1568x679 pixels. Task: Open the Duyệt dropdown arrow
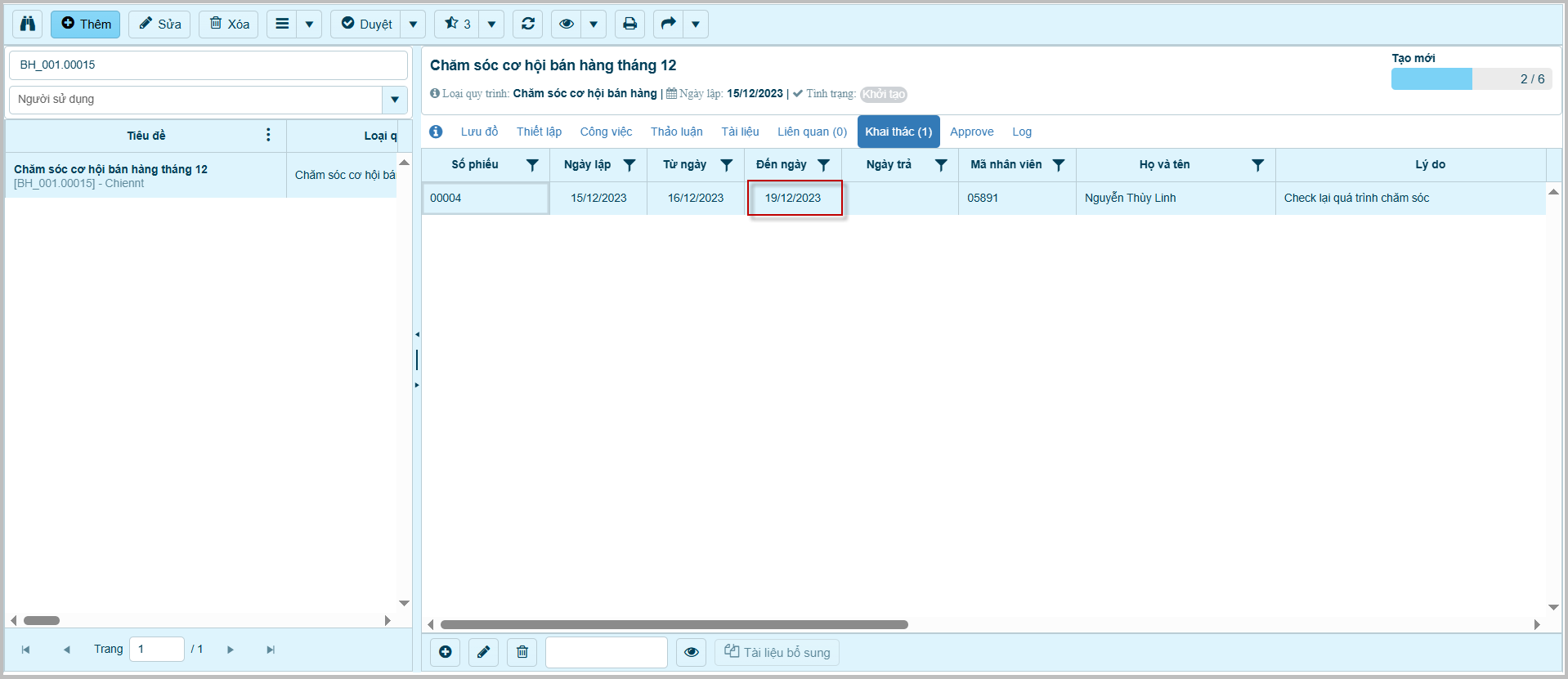pyautogui.click(x=413, y=24)
